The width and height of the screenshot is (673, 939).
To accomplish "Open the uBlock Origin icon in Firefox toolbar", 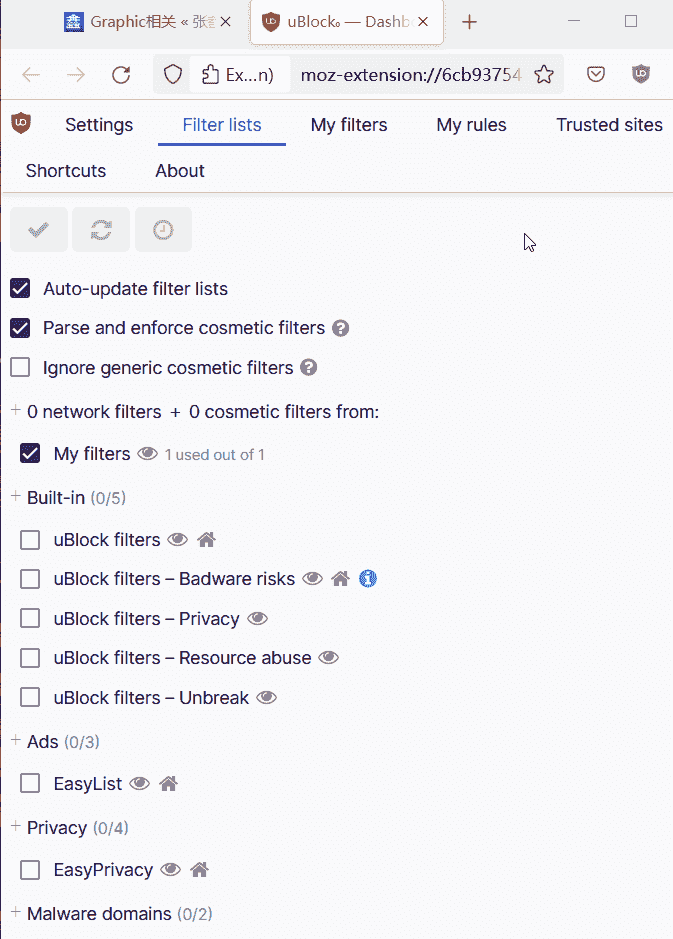I will tap(641, 73).
